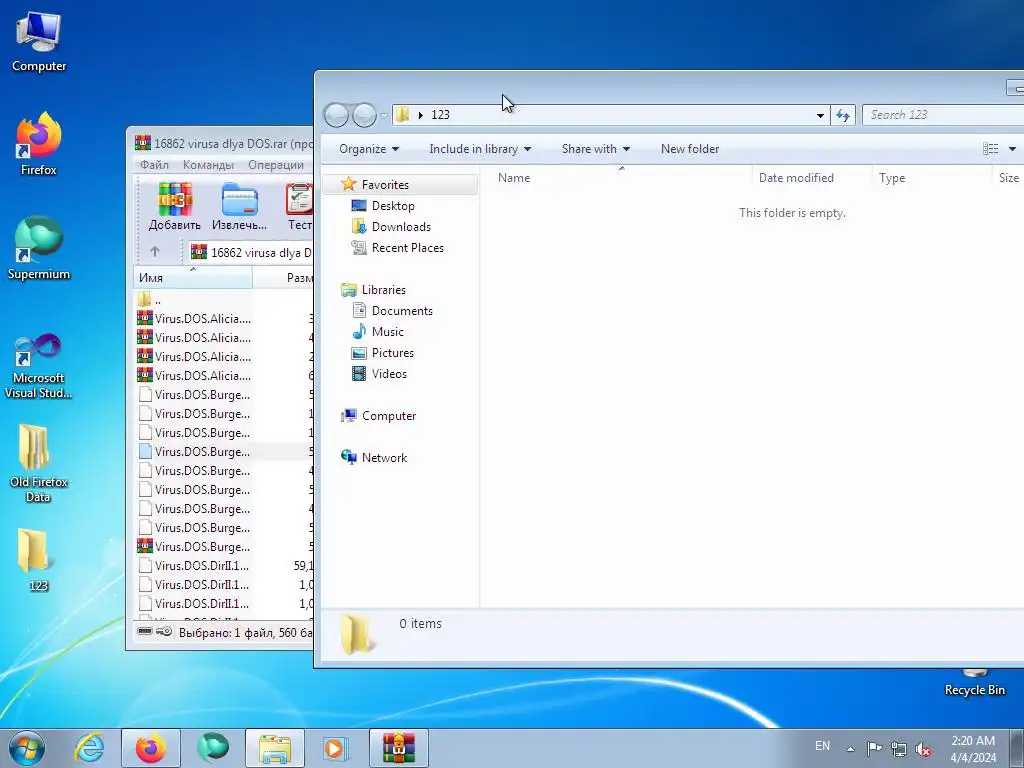This screenshot has height=768, width=1024.
Task: Switch to WinRAR on the taskbar
Action: [x=398, y=748]
